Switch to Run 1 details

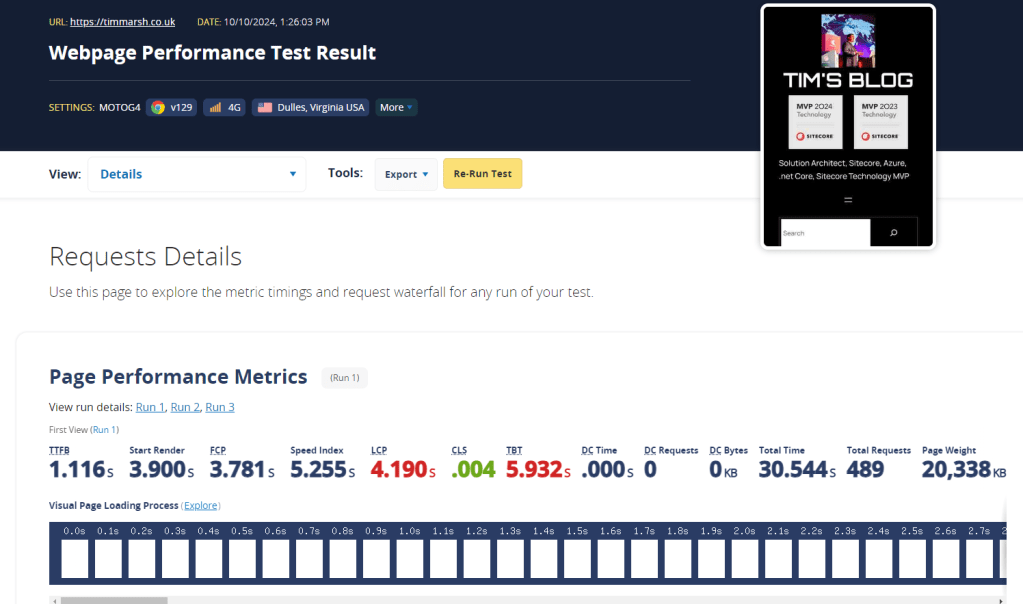[150, 407]
